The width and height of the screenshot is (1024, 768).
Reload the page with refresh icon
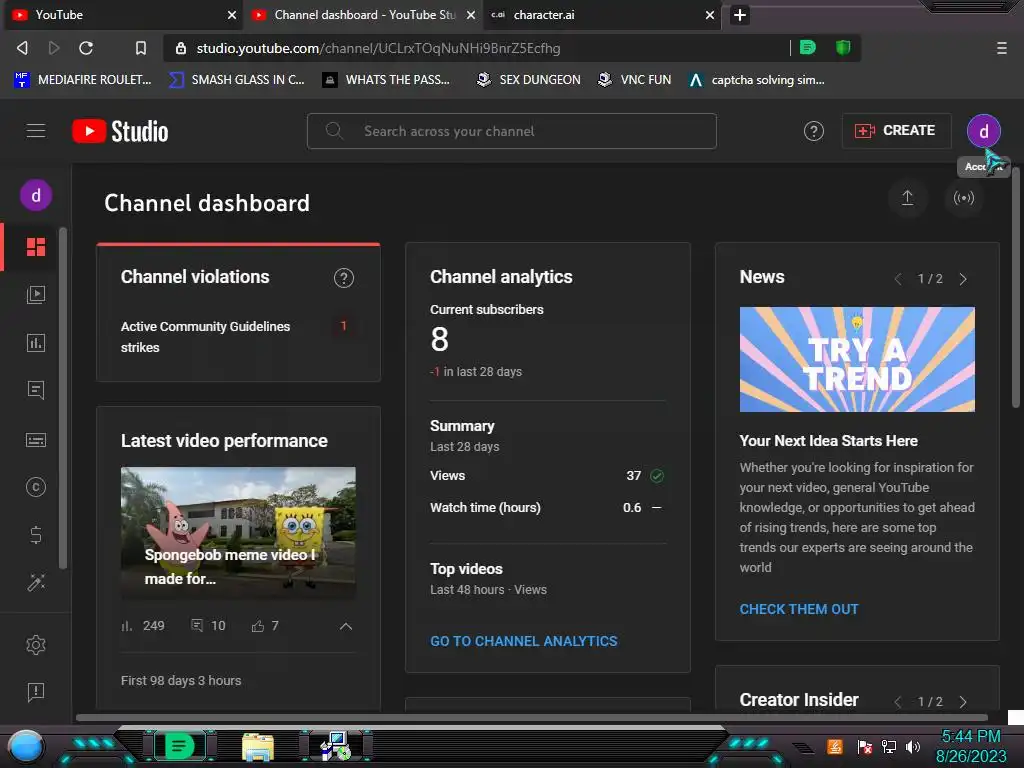tap(86, 48)
